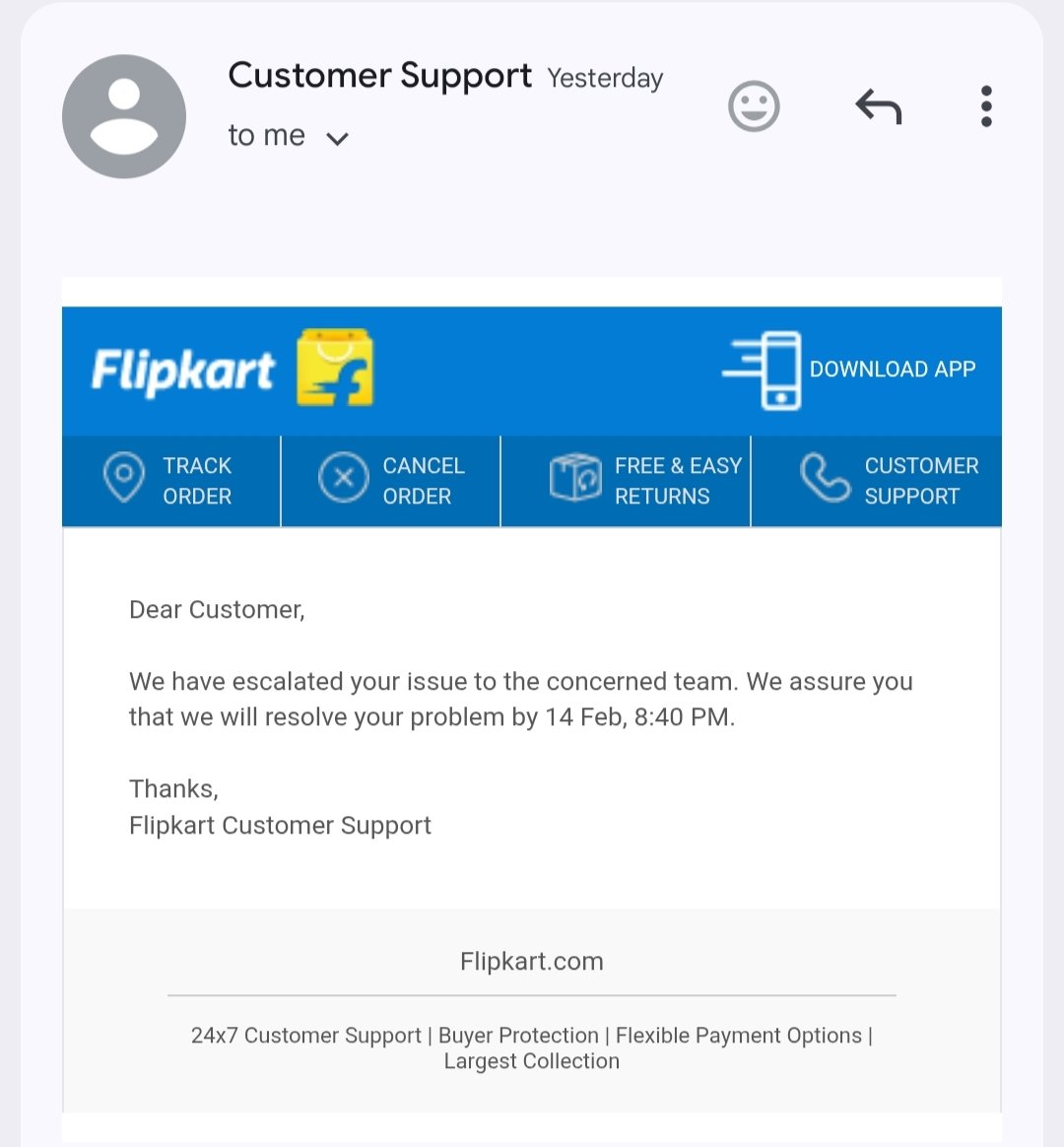
Task: Open CUSTOMER SUPPORT in the banner menu
Action: tap(921, 481)
